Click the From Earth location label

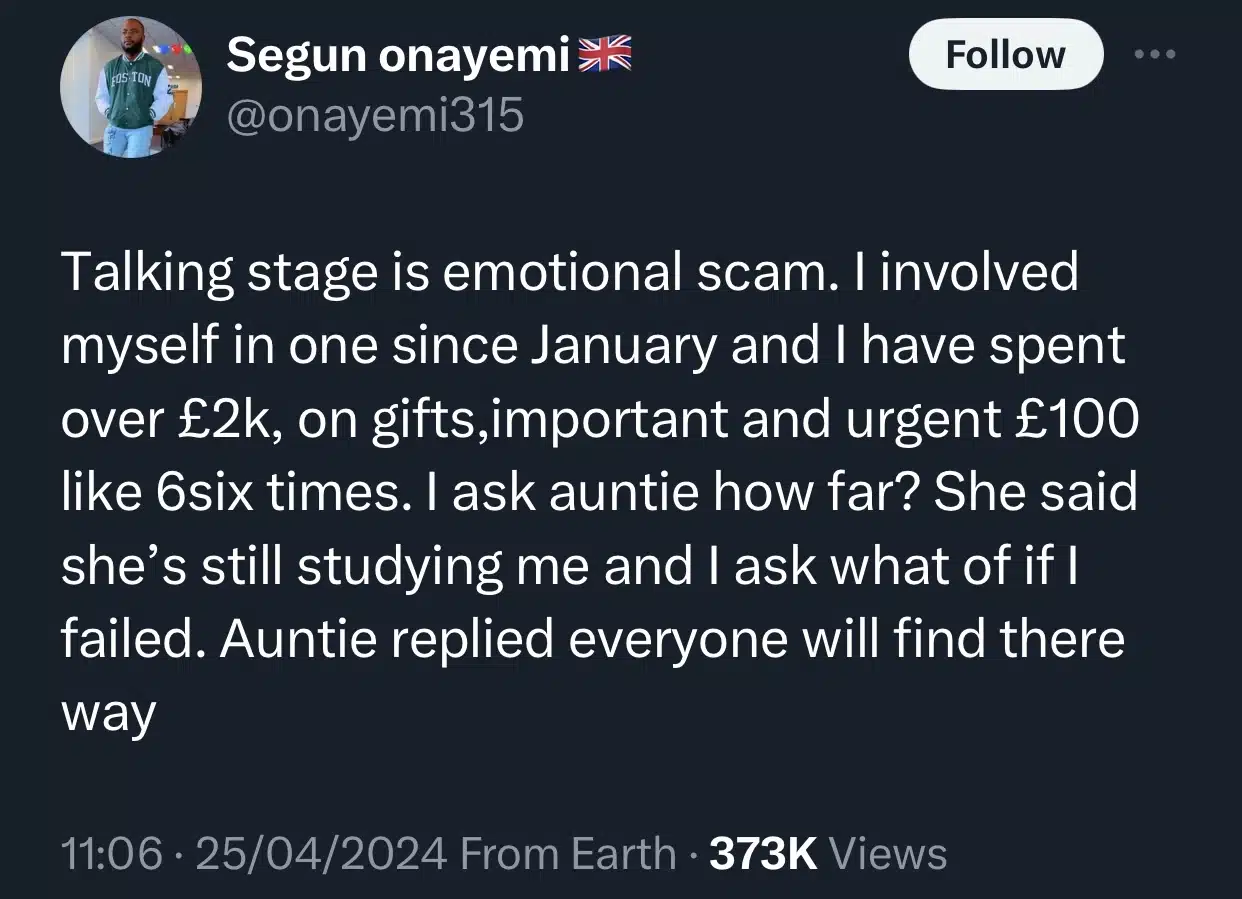click(574, 855)
